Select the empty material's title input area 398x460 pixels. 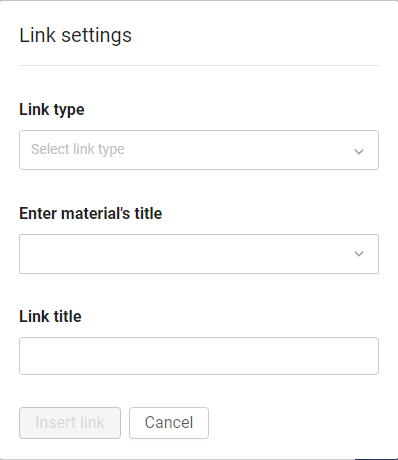point(199,254)
